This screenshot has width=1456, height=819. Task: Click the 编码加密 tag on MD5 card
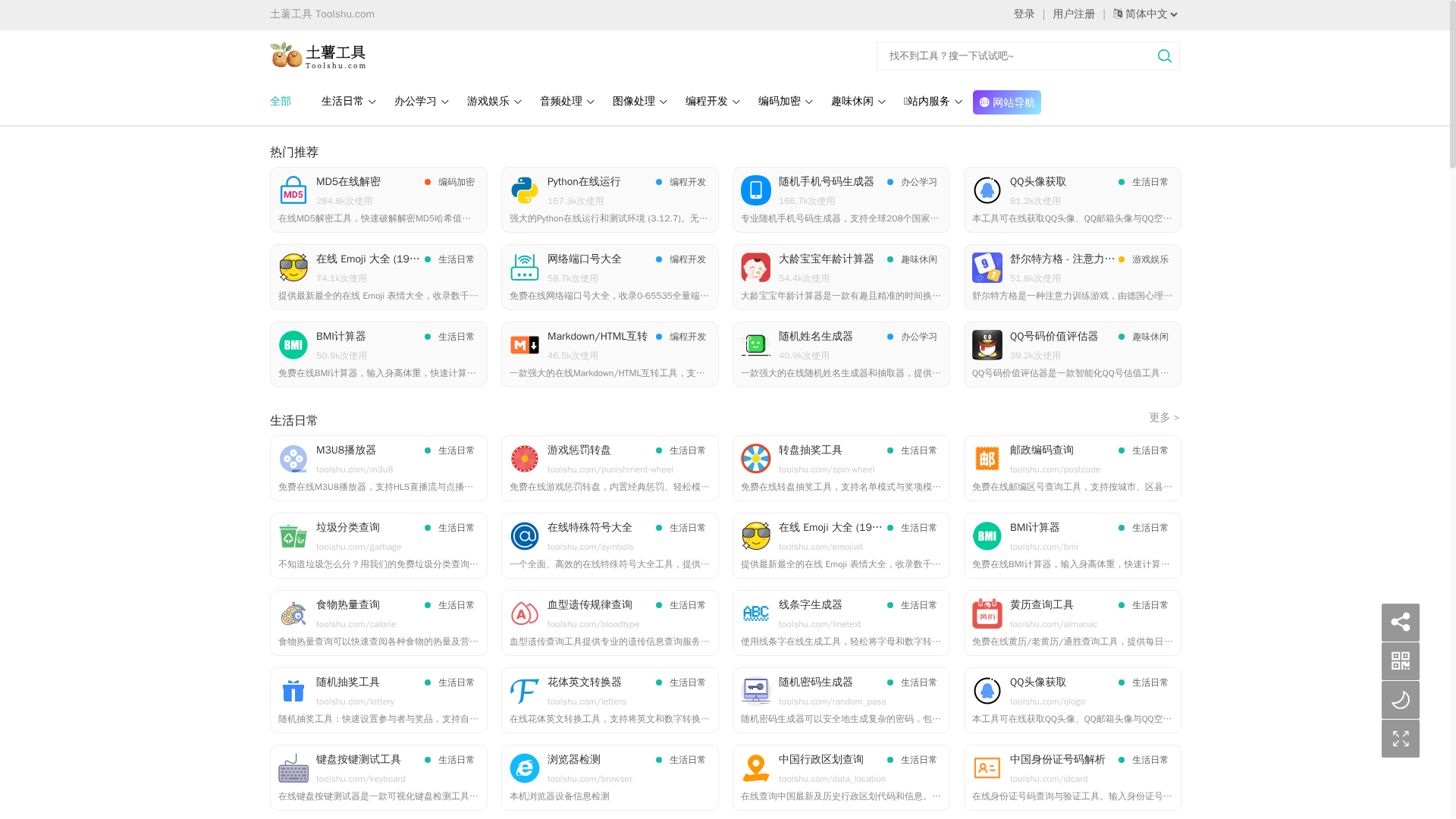[x=456, y=182]
